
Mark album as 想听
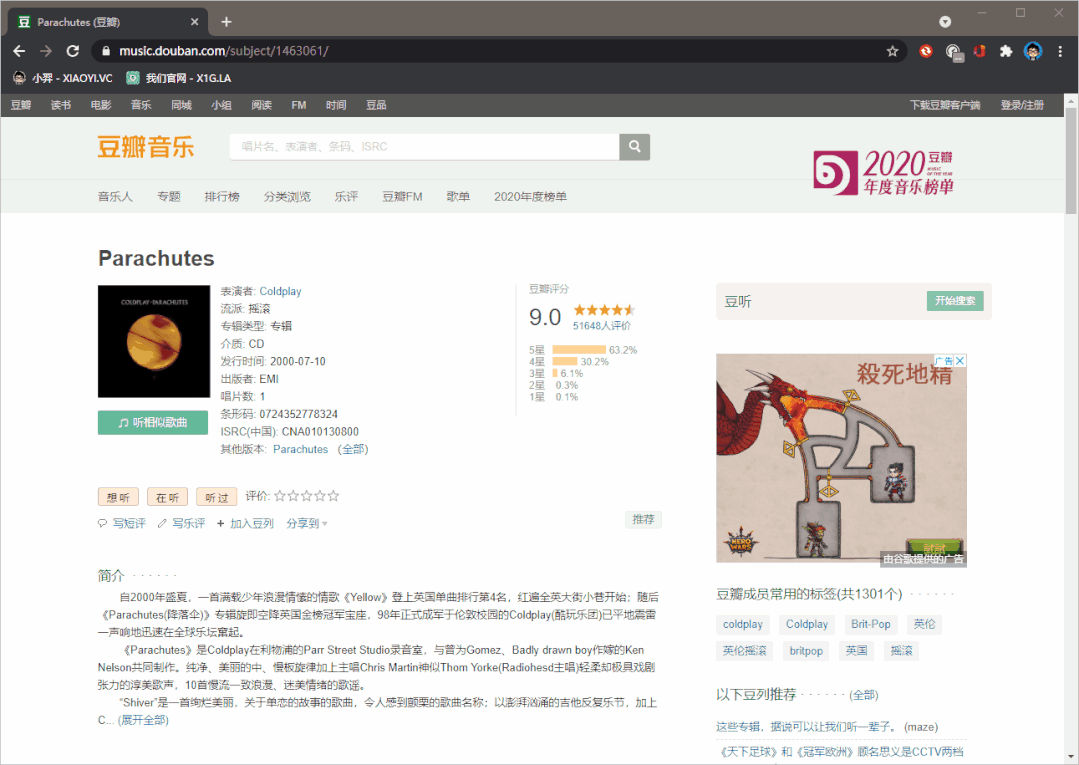118,497
